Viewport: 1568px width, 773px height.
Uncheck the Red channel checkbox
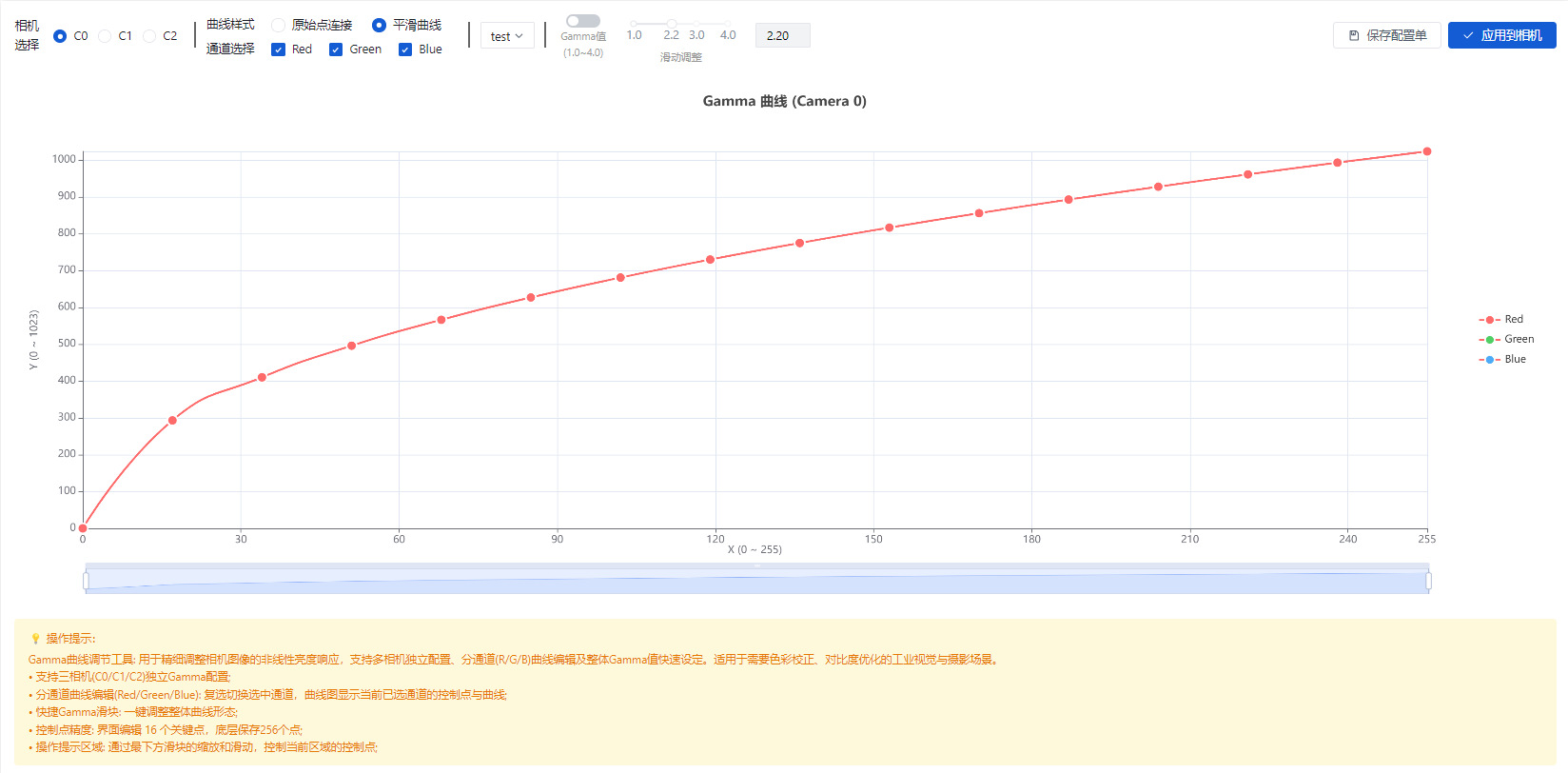click(278, 50)
